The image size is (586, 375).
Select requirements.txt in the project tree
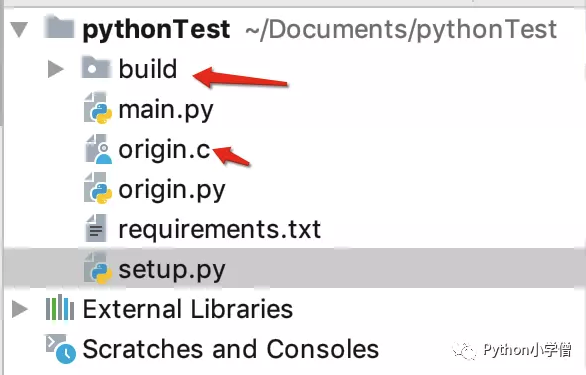219,229
